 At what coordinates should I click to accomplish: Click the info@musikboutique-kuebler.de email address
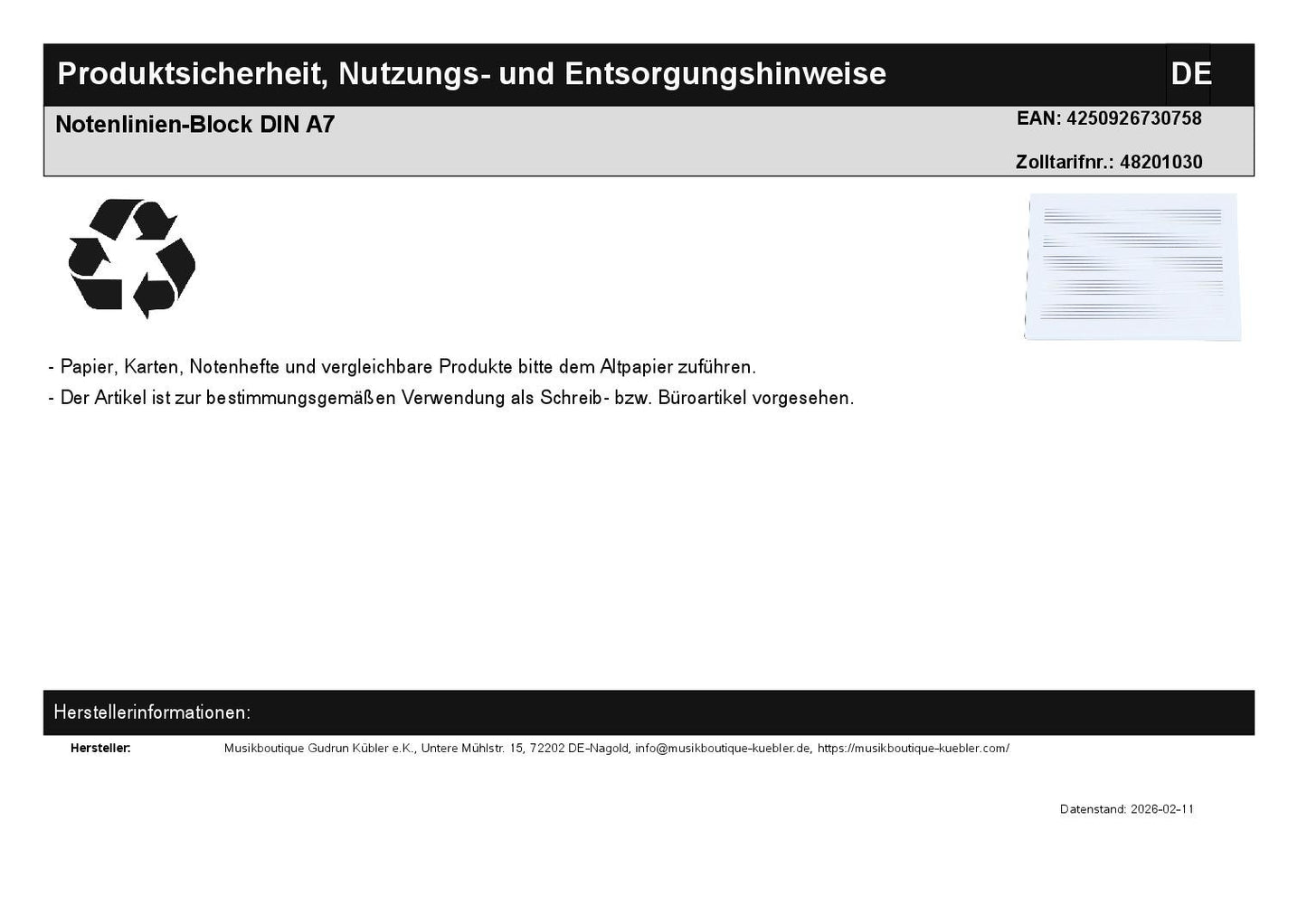(723, 749)
